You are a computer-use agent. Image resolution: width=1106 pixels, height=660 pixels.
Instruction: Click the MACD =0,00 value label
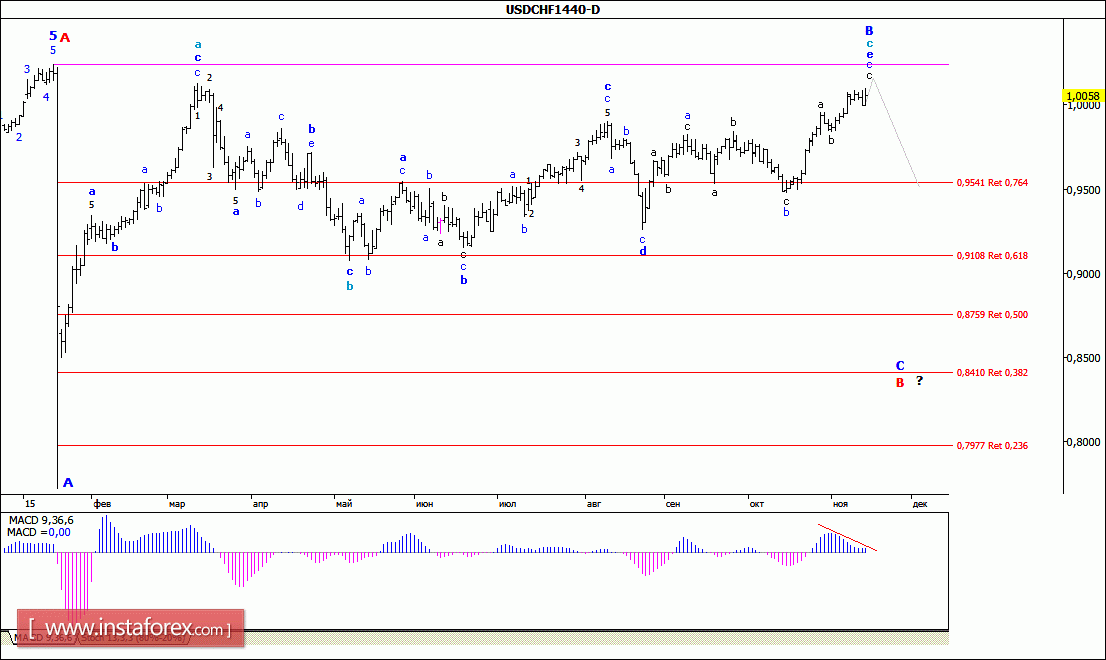(x=36, y=533)
